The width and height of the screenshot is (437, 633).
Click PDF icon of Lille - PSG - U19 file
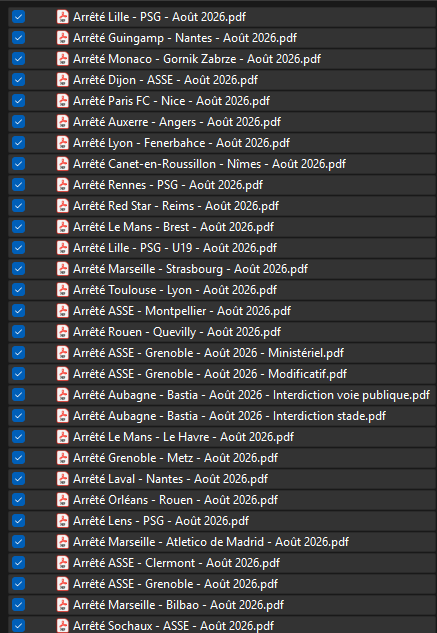pyautogui.click(x=62, y=247)
